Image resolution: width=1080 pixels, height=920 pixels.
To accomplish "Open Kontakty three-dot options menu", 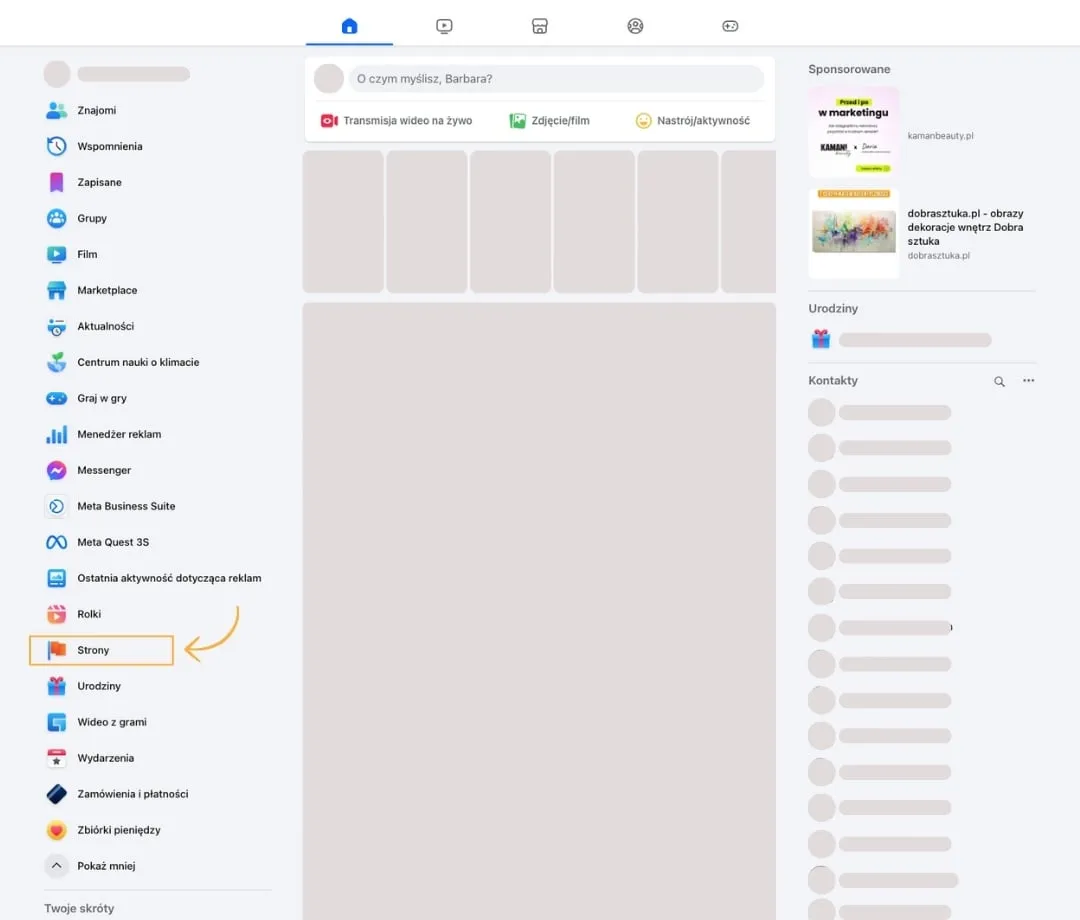I will (x=1028, y=380).
